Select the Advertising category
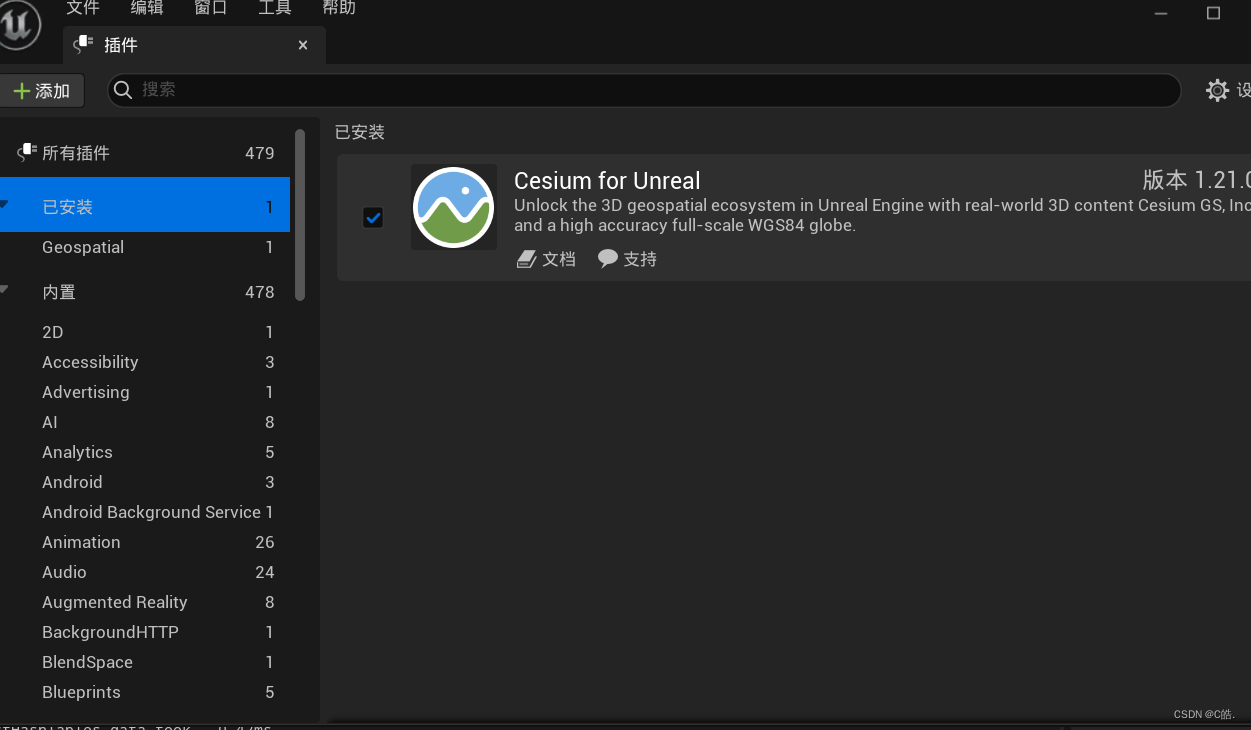 tap(145, 392)
